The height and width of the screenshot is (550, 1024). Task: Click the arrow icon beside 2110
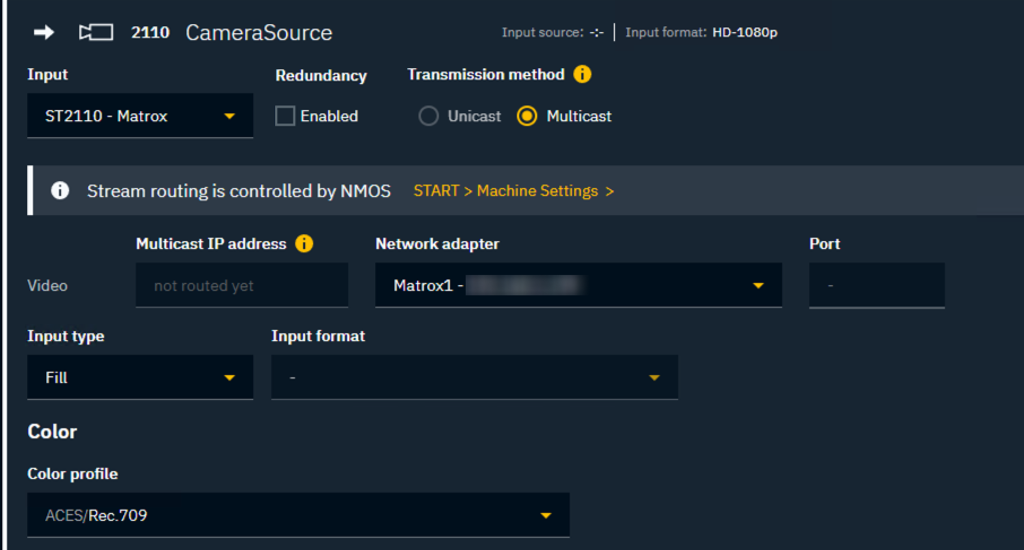(x=44, y=33)
